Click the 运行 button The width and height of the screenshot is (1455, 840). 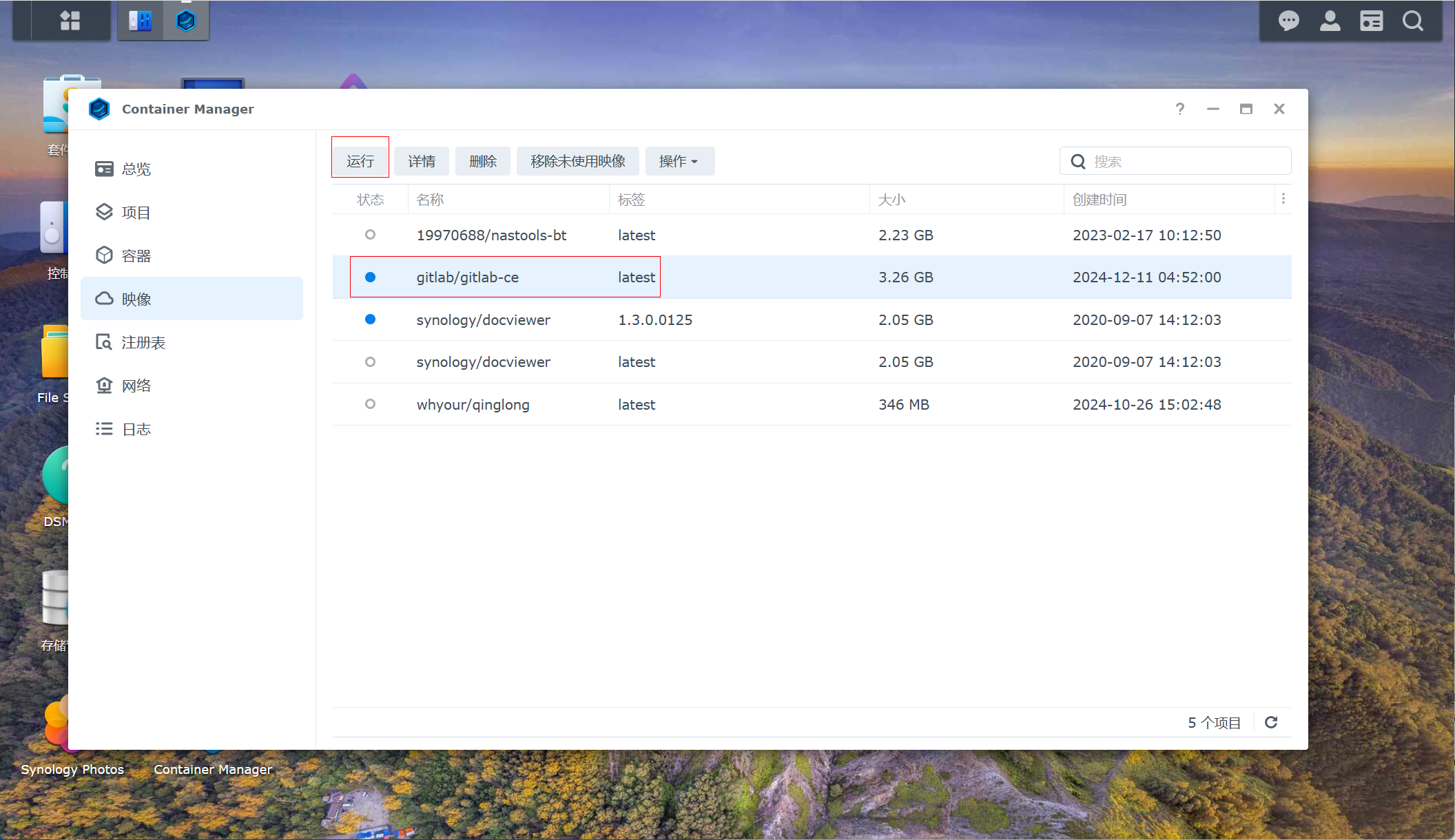coord(360,161)
